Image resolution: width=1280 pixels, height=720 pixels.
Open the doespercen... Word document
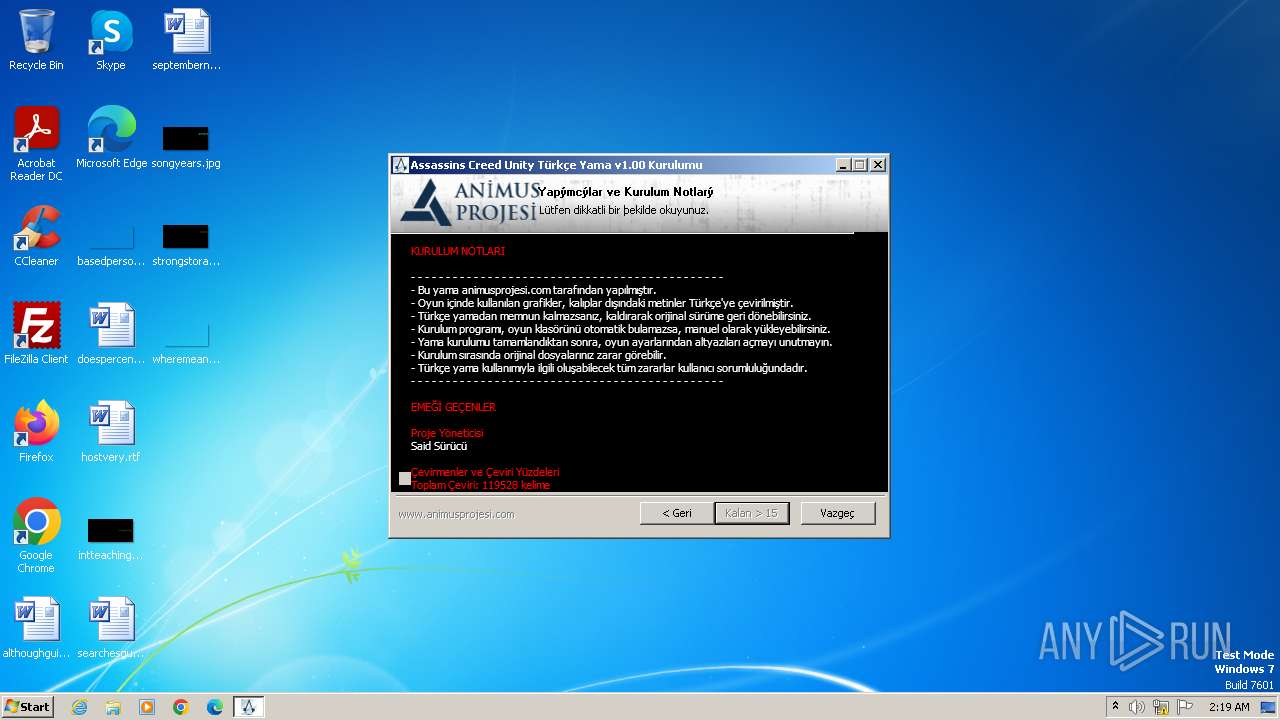[x=110, y=334]
